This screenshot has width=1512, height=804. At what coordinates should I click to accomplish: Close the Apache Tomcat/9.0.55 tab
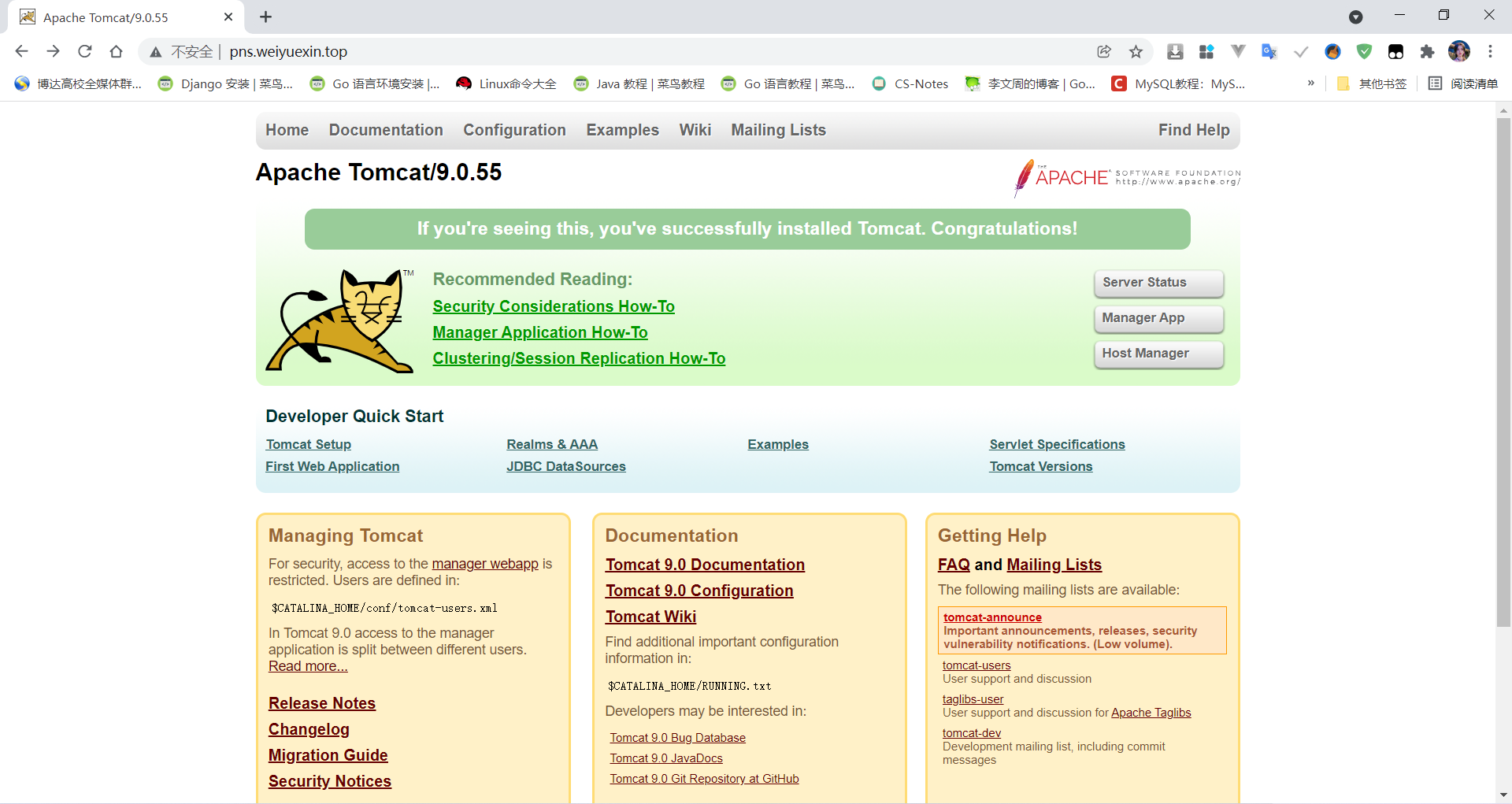tap(228, 17)
